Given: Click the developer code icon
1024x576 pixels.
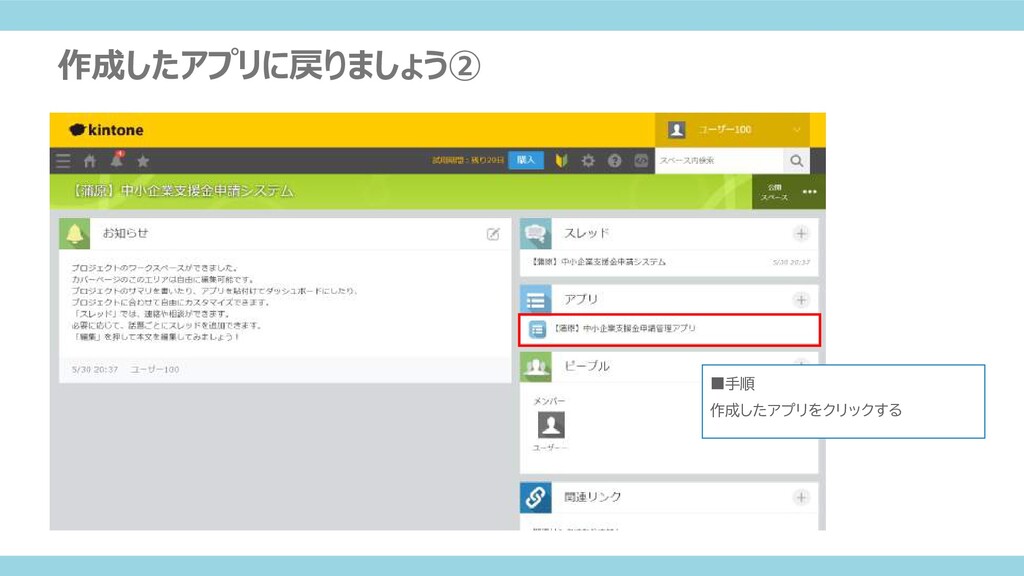Looking at the screenshot, I should tap(641, 161).
